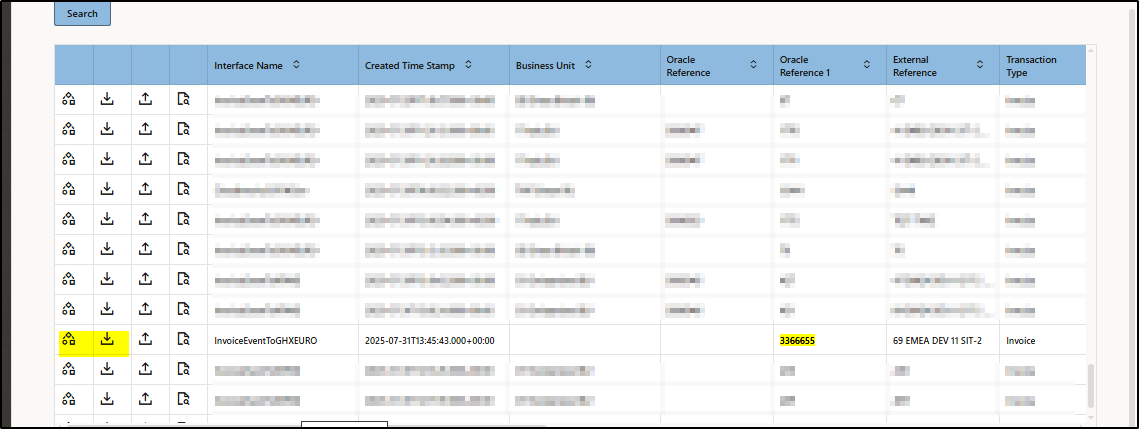Click sort arrows of External Reference column

pyautogui.click(x=980, y=65)
